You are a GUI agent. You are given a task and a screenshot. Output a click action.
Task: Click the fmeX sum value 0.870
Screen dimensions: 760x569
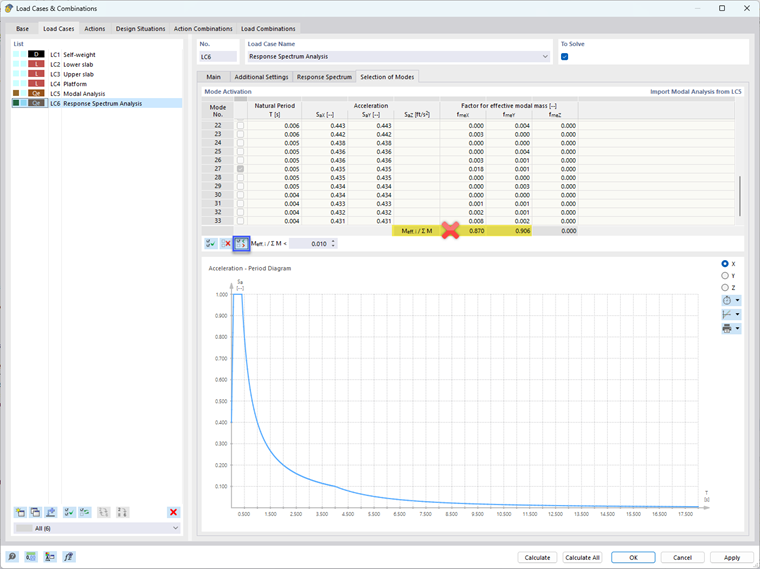click(476, 231)
